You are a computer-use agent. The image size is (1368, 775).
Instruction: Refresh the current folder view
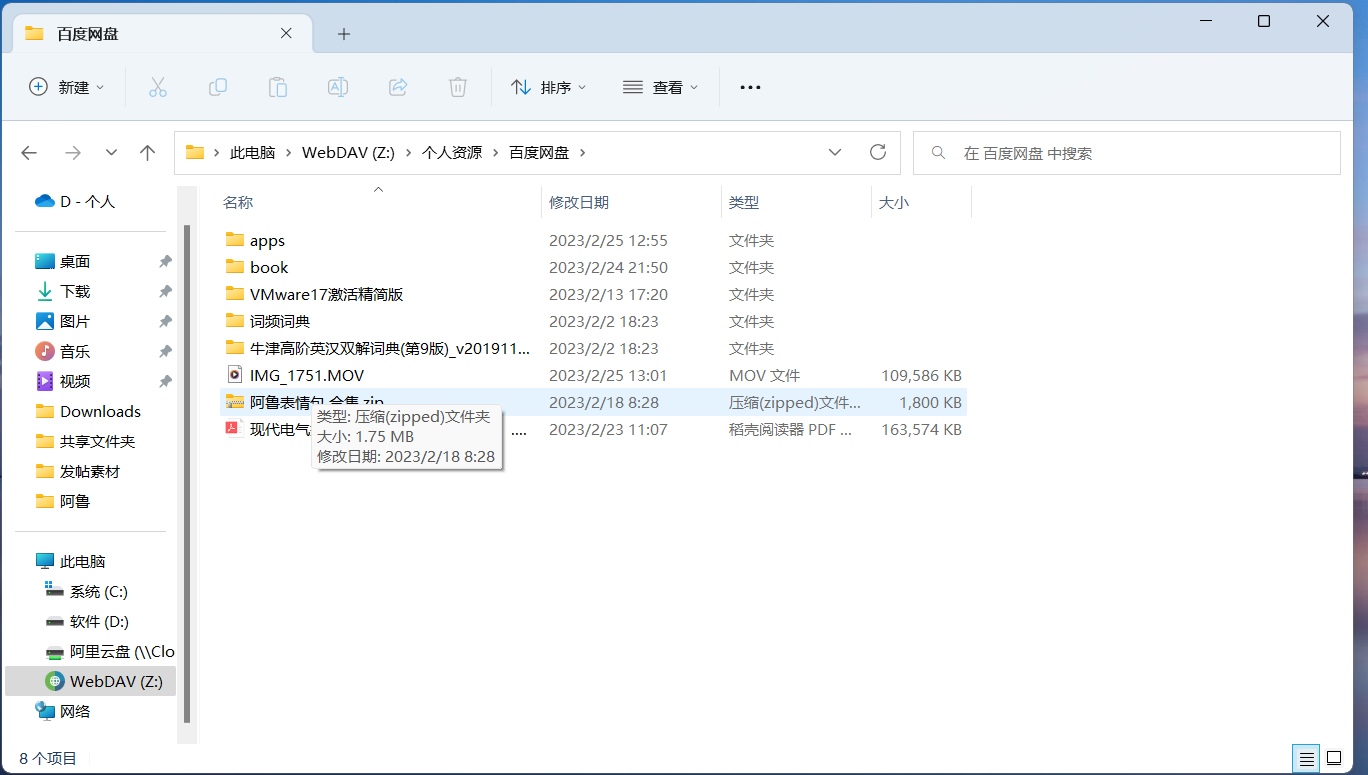click(x=878, y=152)
